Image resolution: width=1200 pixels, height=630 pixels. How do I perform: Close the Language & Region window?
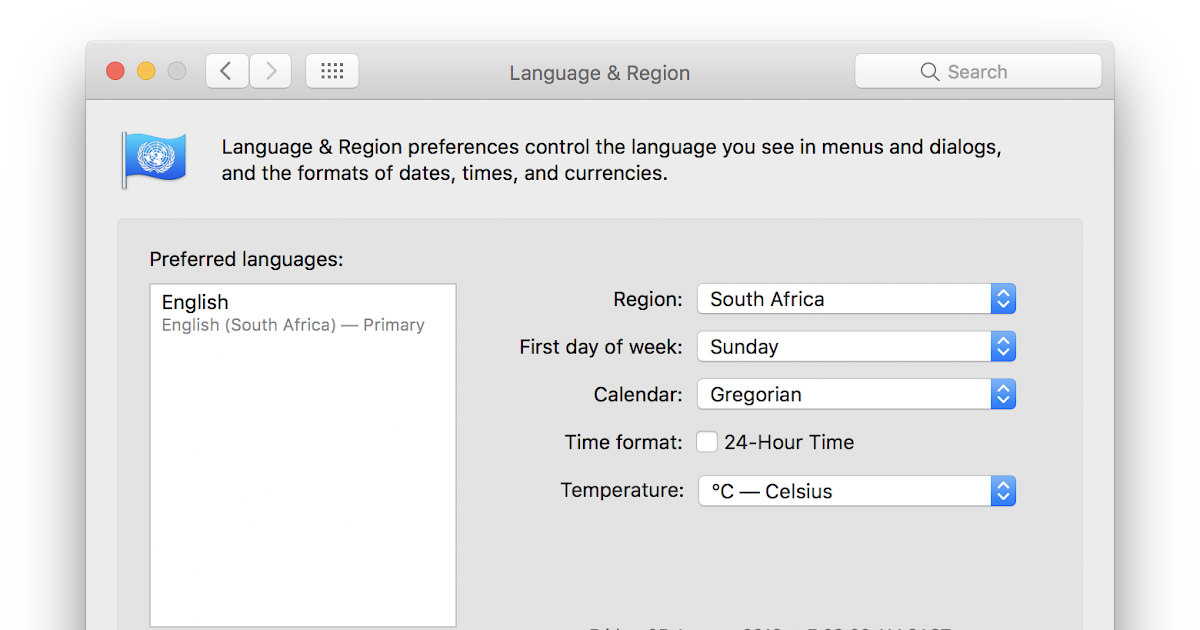pyautogui.click(x=116, y=71)
